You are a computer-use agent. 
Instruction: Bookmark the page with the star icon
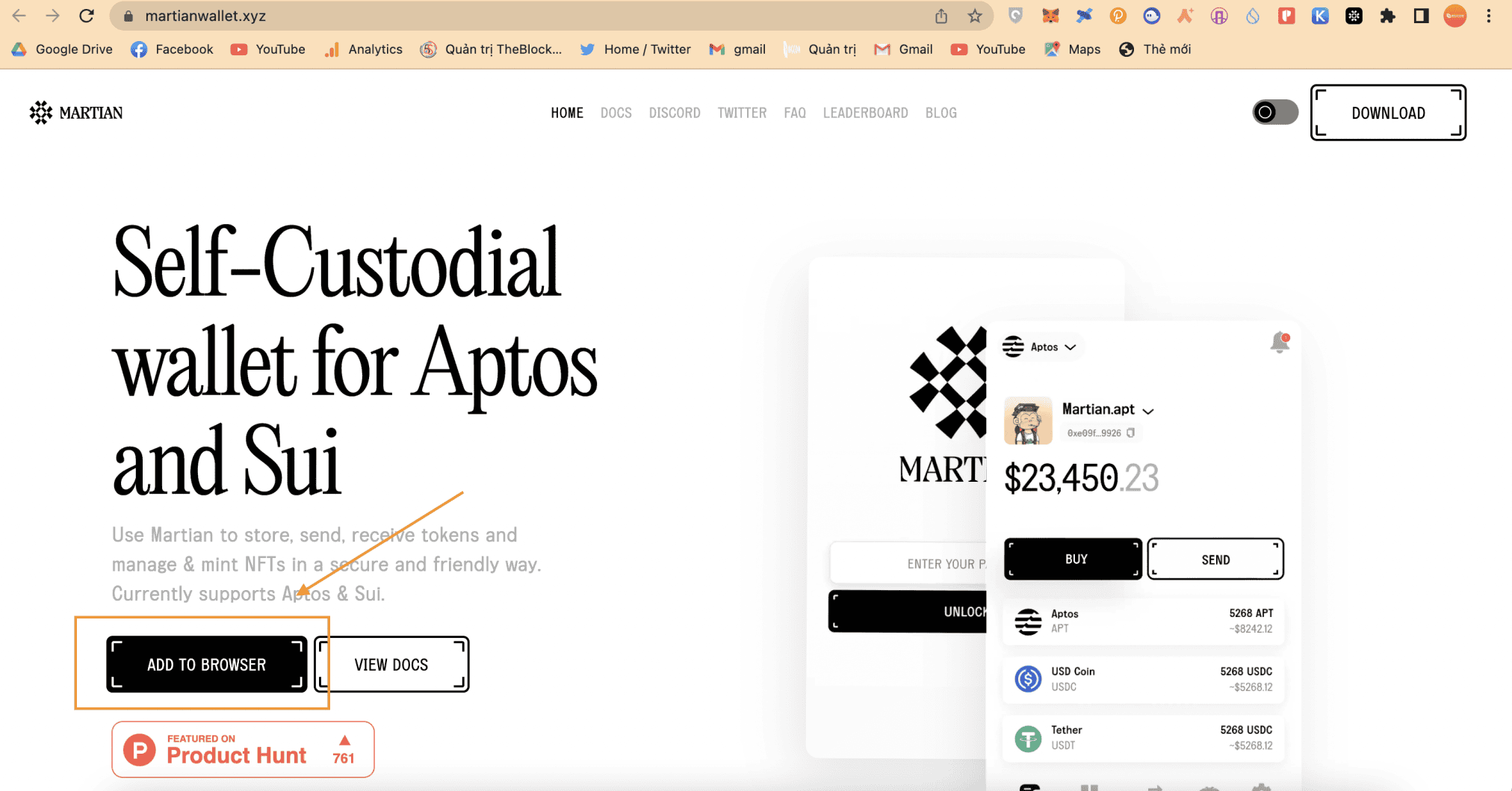click(x=975, y=16)
